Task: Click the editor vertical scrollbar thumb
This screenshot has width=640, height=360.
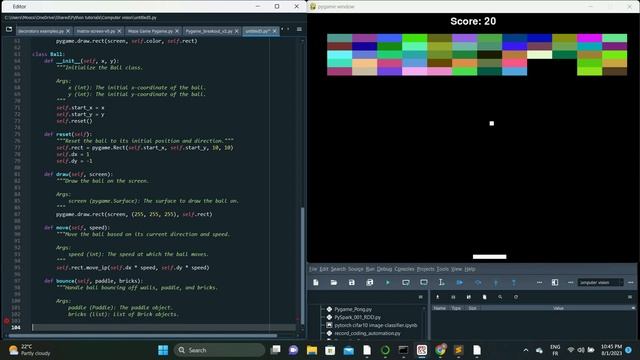Action: [302, 266]
